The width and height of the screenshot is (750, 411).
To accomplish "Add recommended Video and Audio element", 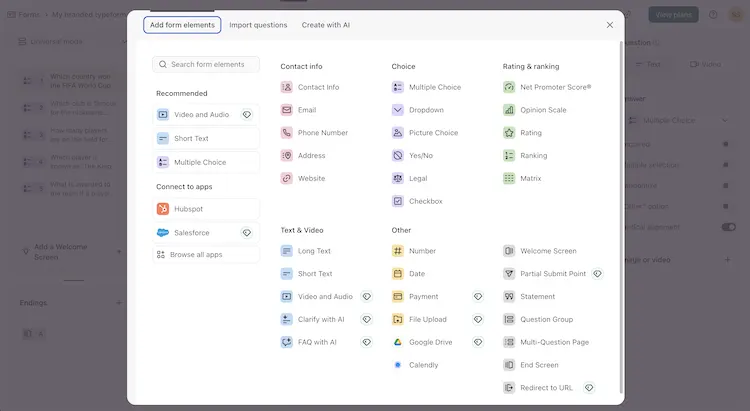I will click(206, 115).
